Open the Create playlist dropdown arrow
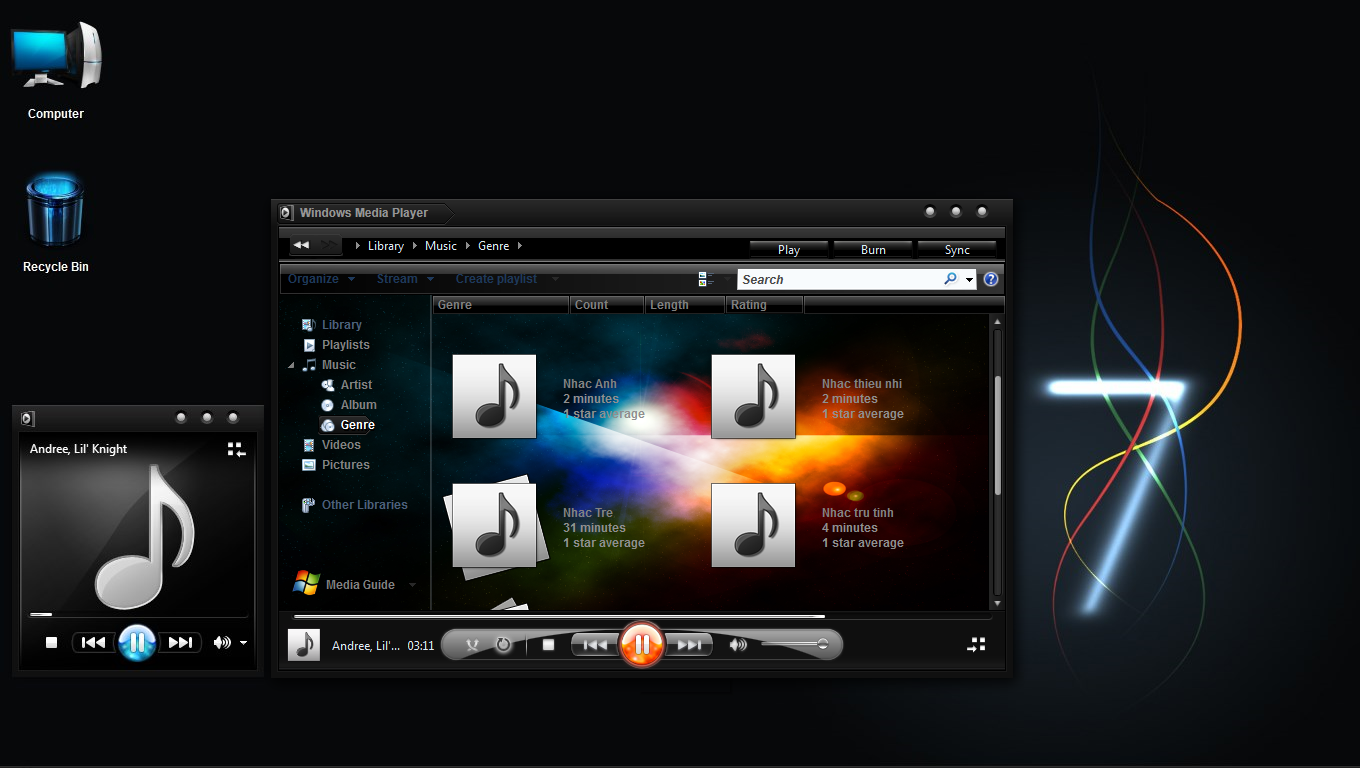1360x768 pixels. (x=555, y=279)
